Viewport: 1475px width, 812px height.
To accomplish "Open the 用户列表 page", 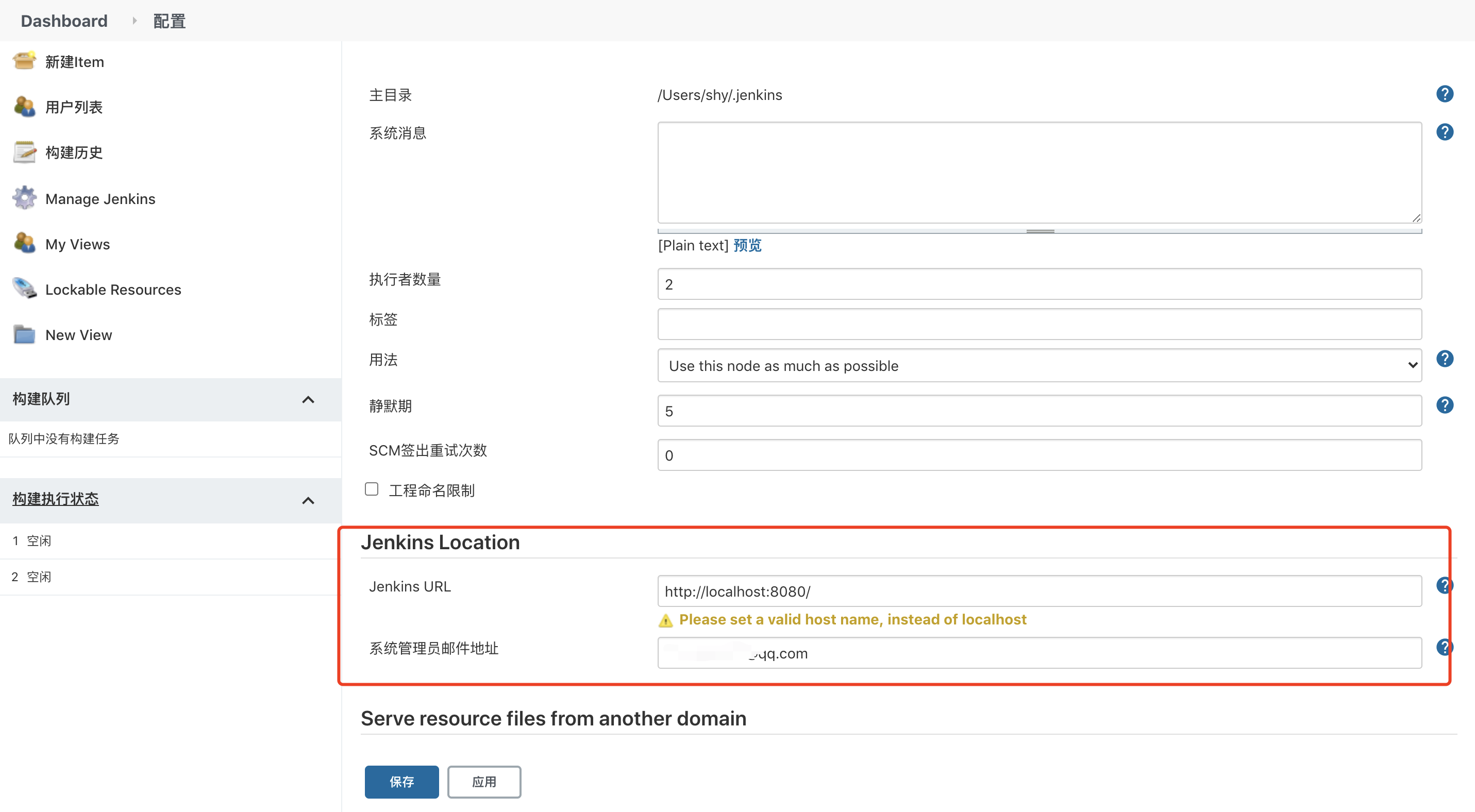I will (74, 107).
